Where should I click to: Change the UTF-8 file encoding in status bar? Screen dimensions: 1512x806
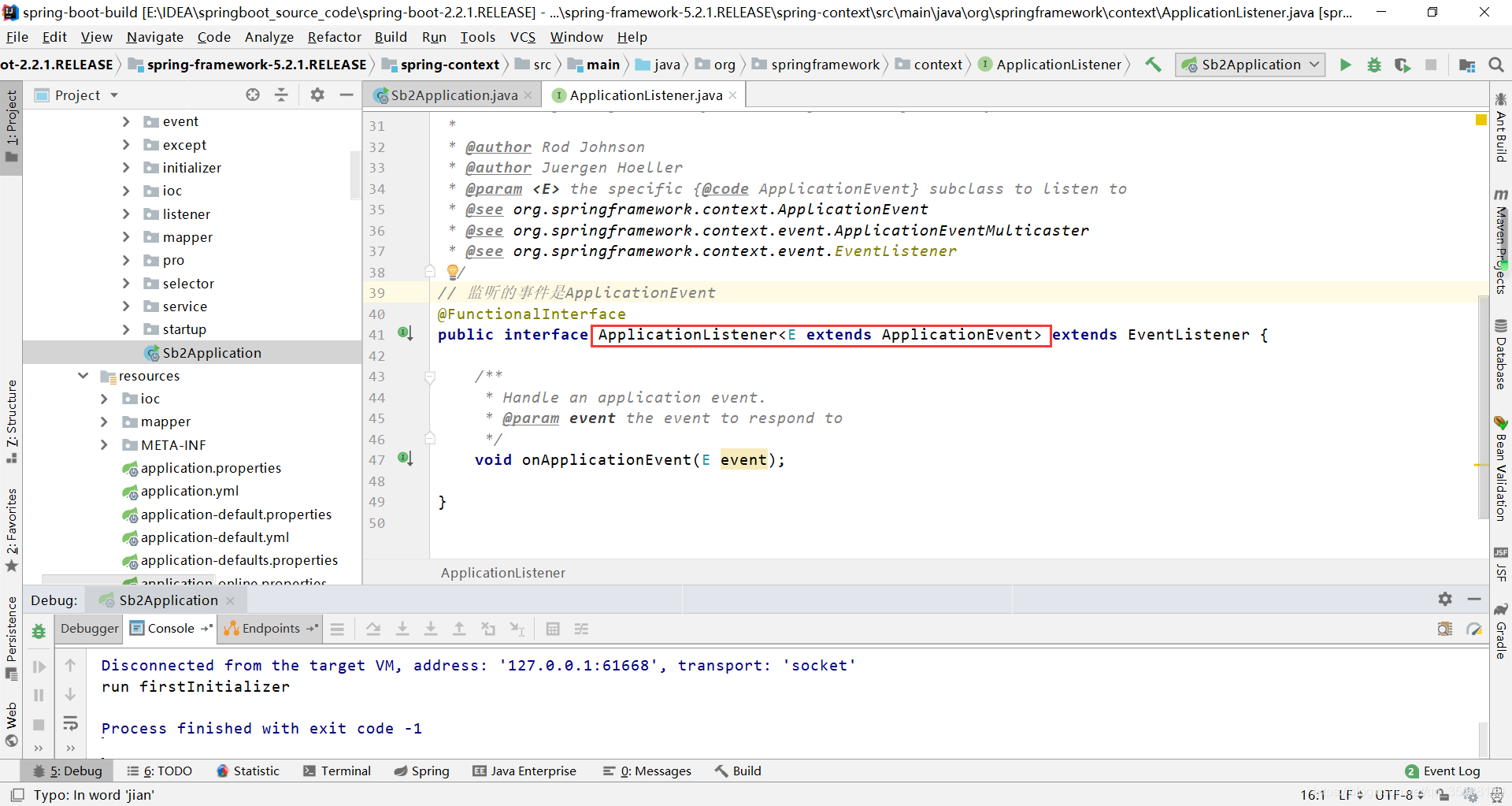click(x=1399, y=794)
